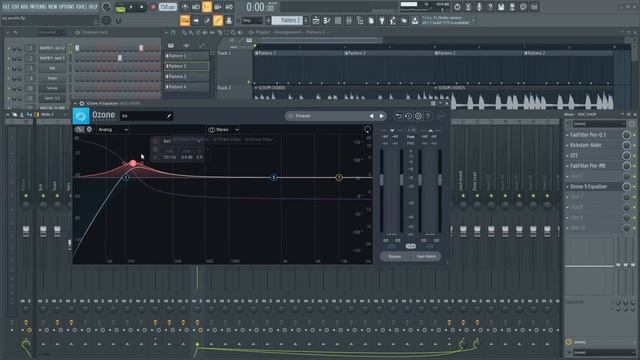This screenshot has width=640, height=360.
Task: Open the OTT slot arrow menu
Action: click(x=567, y=156)
